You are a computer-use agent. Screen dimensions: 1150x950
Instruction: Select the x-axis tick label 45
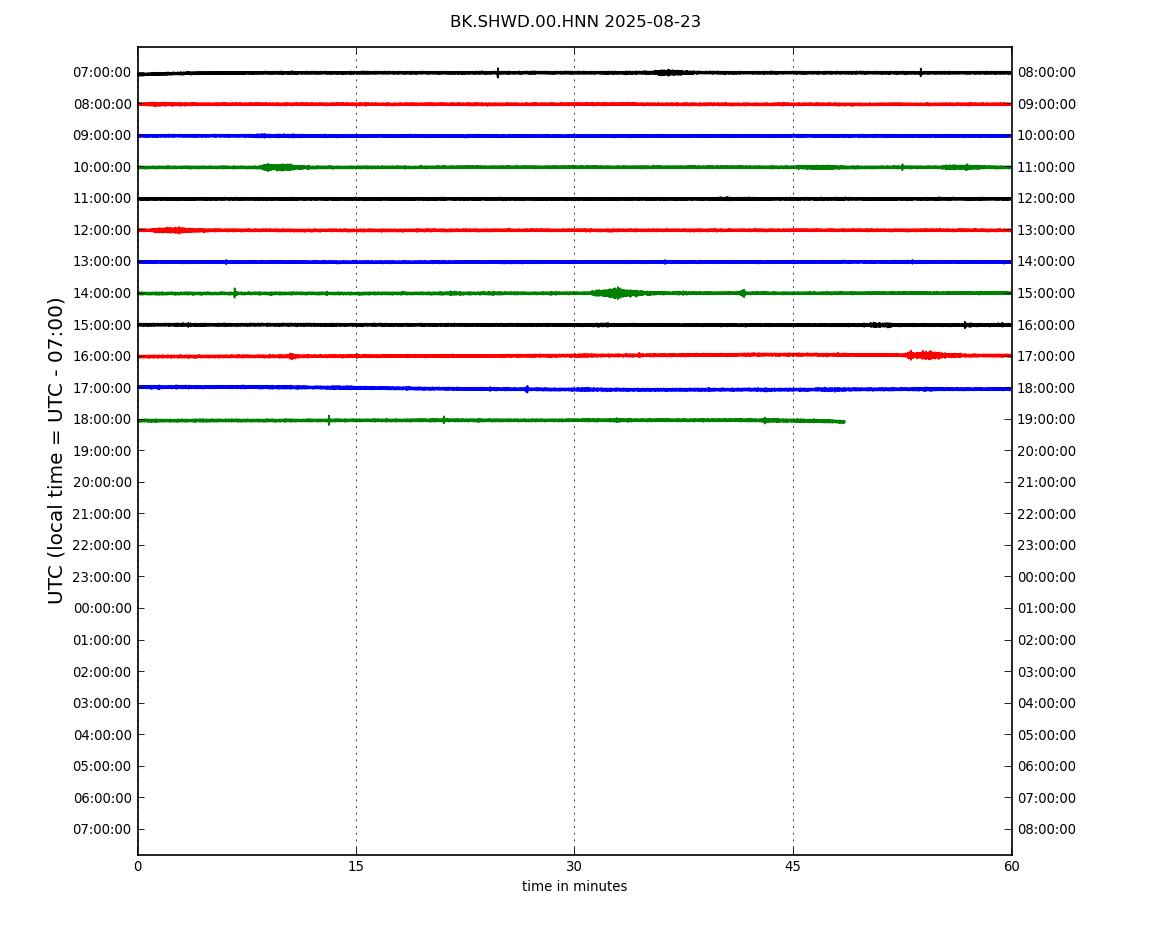point(793,866)
